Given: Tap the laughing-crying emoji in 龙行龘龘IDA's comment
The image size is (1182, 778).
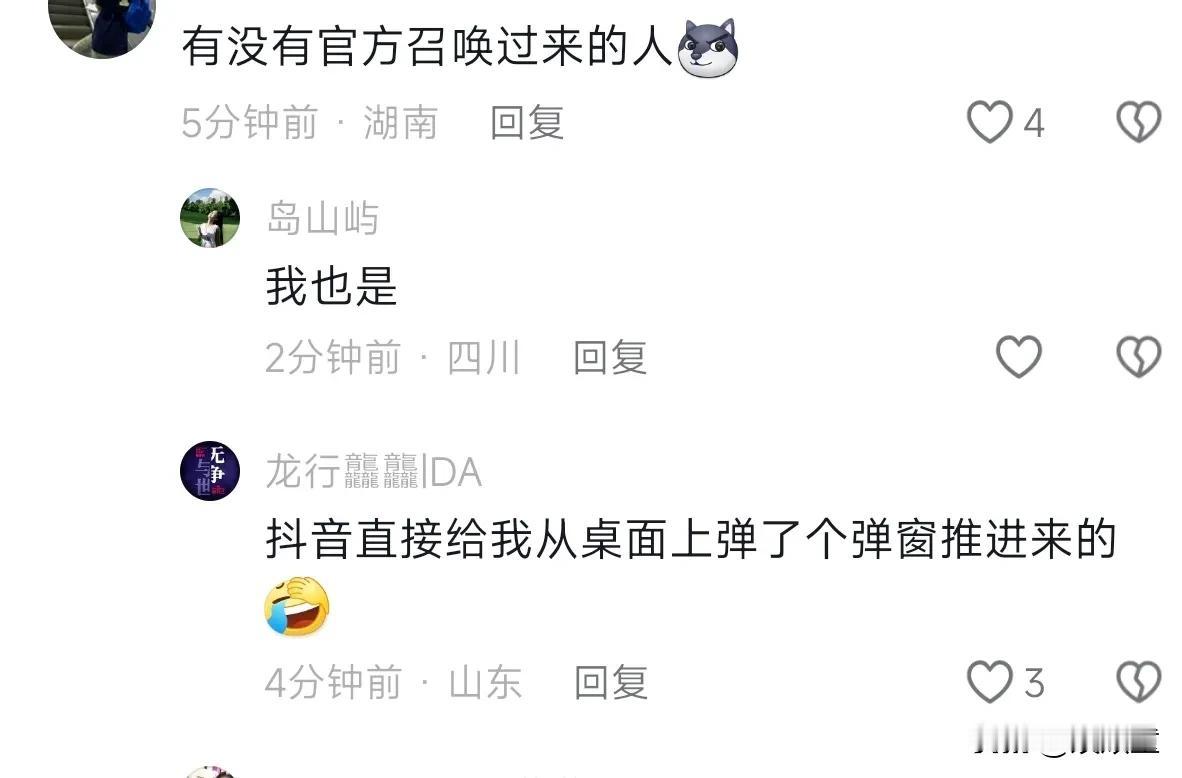Looking at the screenshot, I should (x=297, y=606).
